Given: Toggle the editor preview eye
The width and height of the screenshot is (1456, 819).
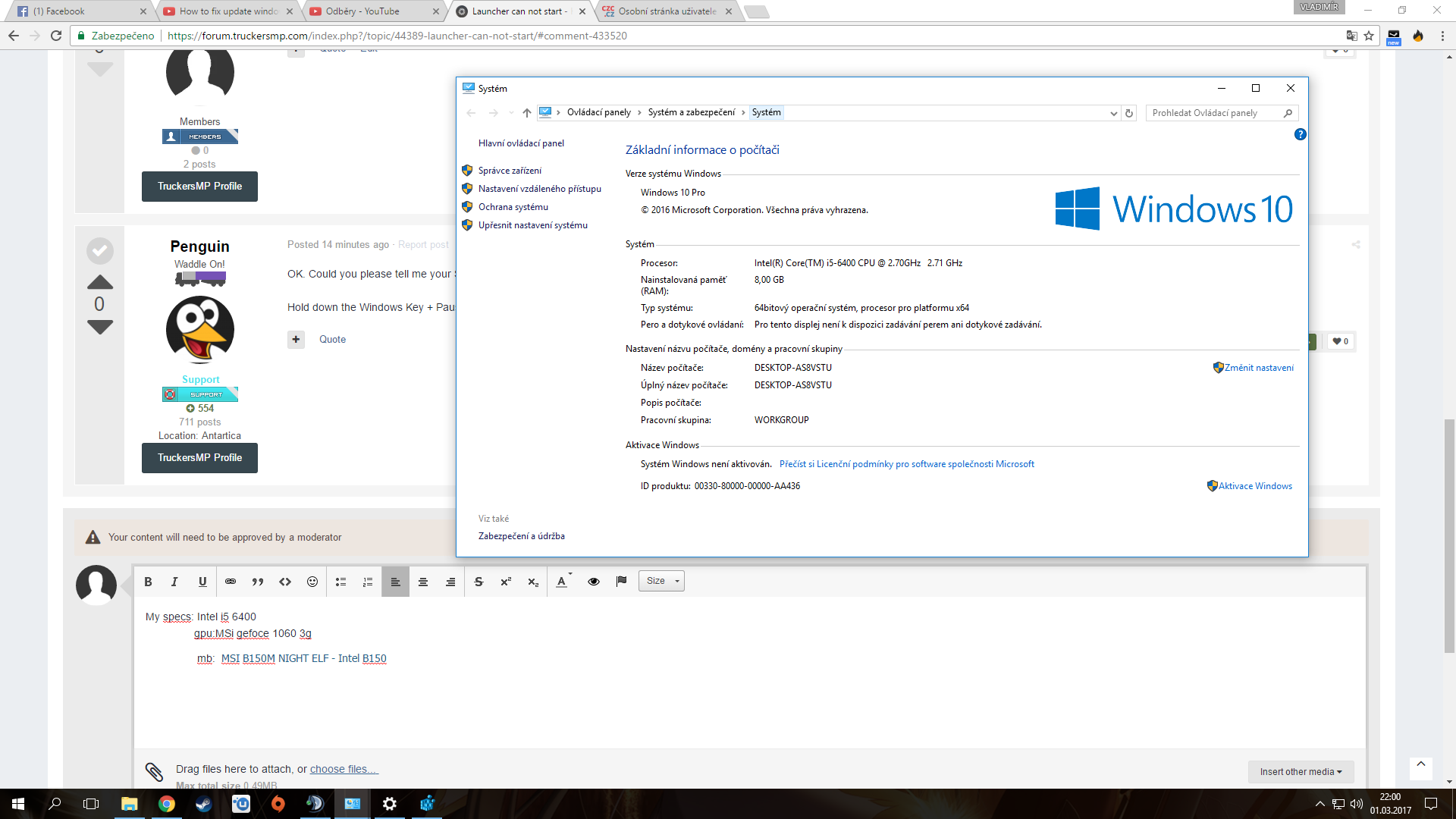Looking at the screenshot, I should click(x=594, y=582).
